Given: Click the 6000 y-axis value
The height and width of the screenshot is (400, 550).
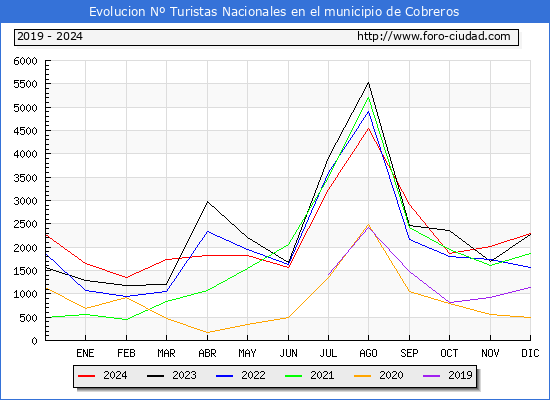Looking at the screenshot, I should (25, 61).
